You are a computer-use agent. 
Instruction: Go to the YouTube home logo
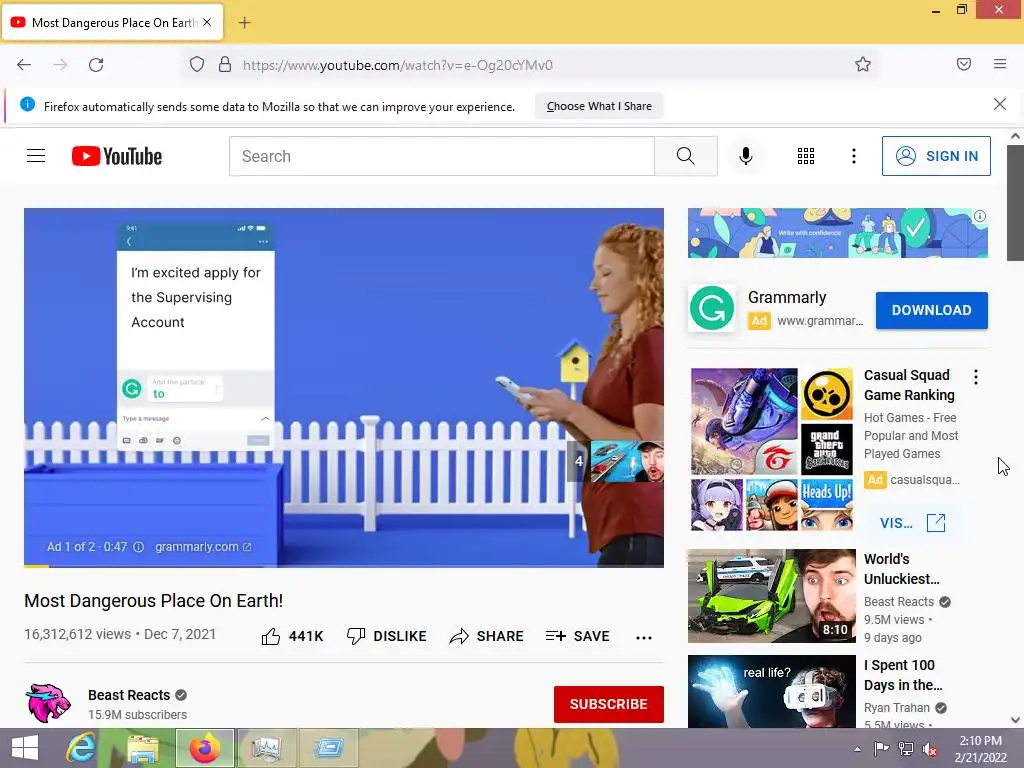point(117,156)
